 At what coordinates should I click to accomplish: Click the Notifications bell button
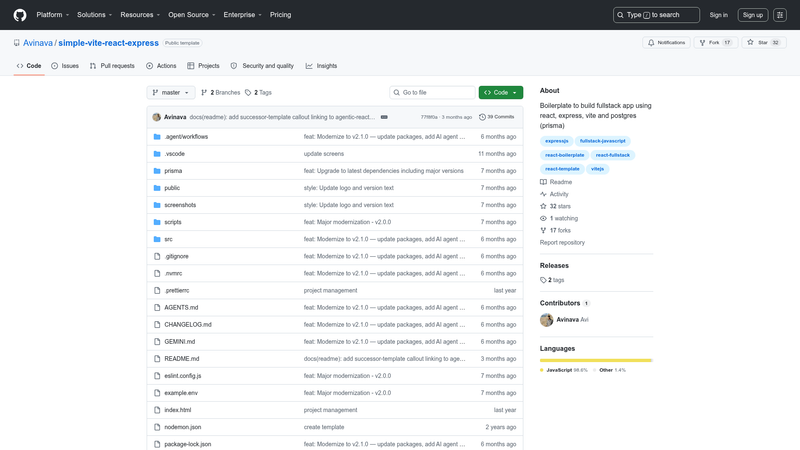[666, 43]
